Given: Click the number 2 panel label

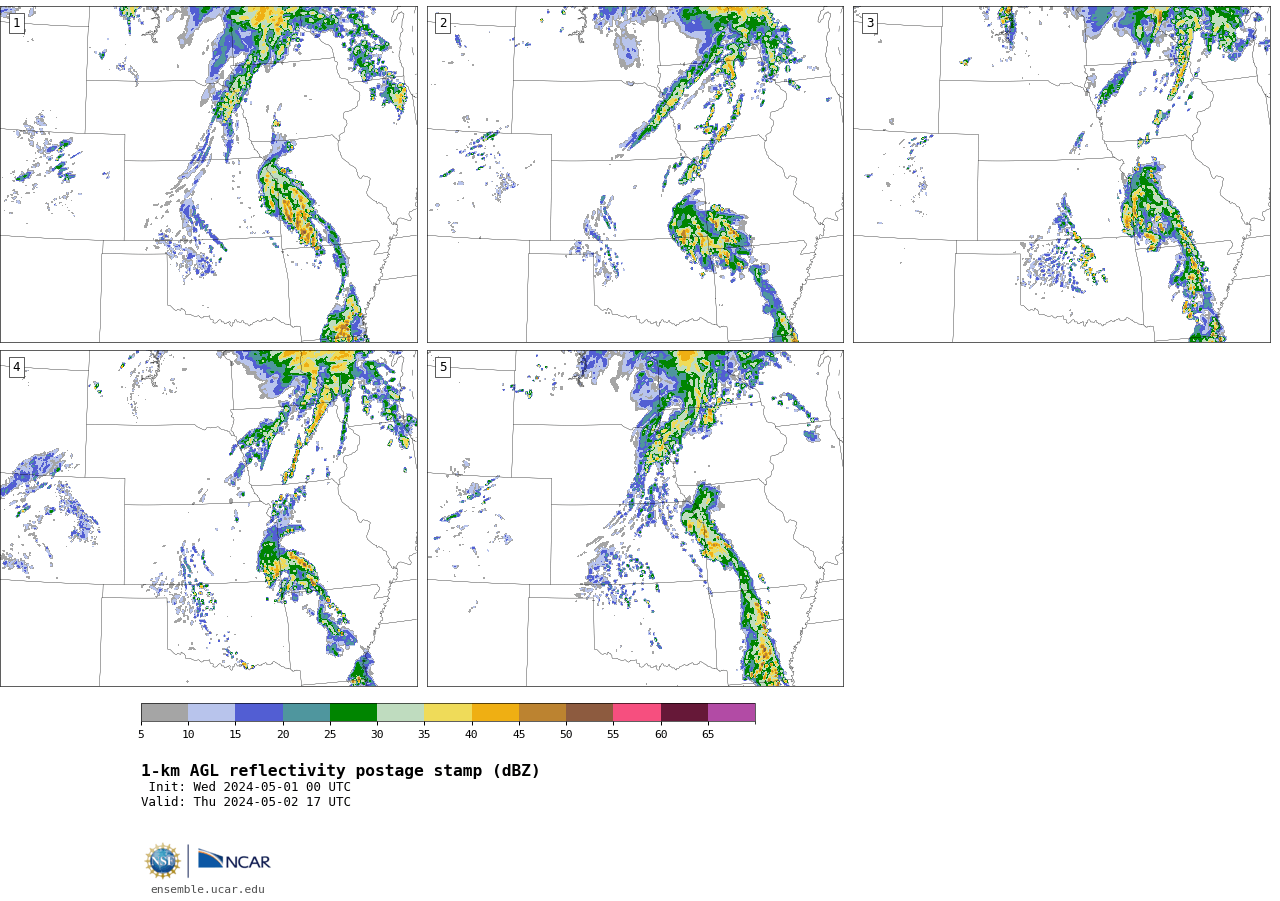Looking at the screenshot, I should pyautogui.click(x=443, y=23).
